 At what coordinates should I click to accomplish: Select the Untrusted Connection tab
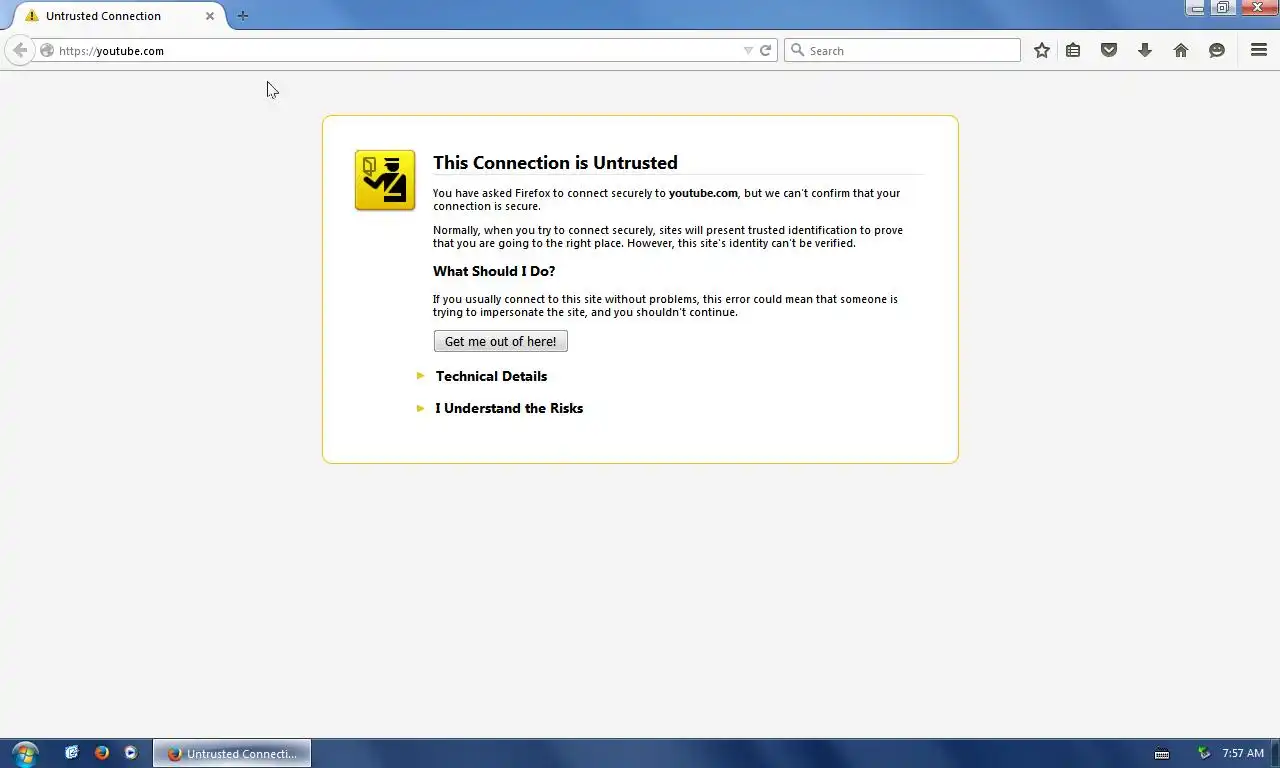(120, 16)
